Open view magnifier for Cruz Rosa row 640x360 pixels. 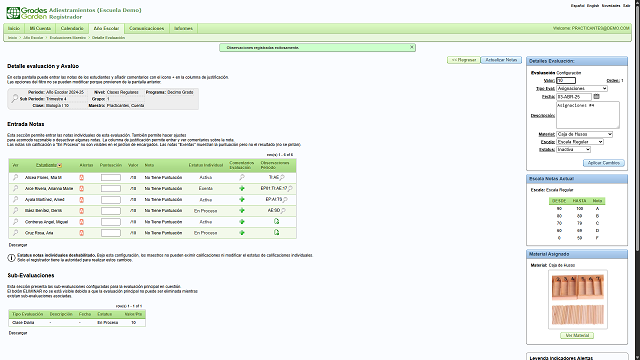pyautogui.click(x=15, y=233)
